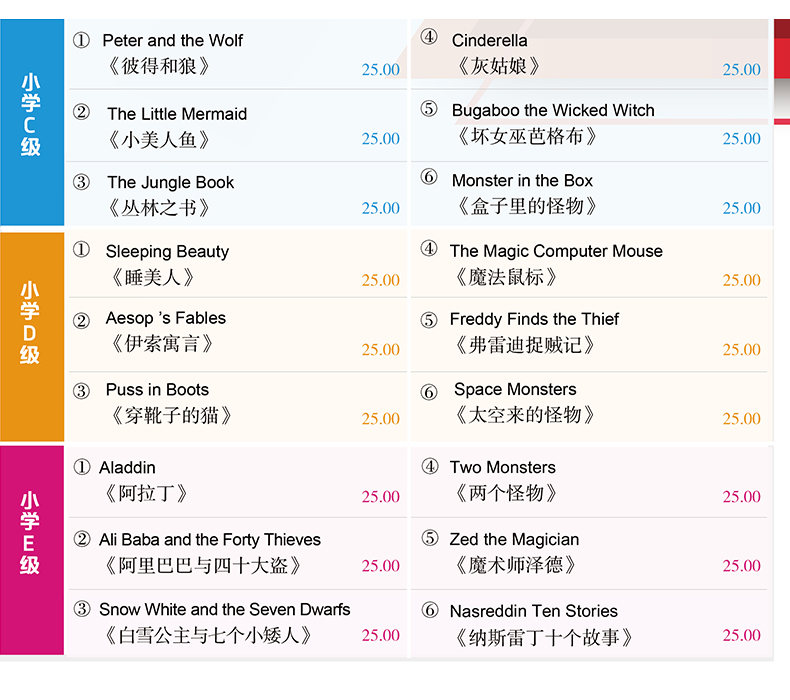This screenshot has height=700, width=790.
Task: Click the Chinese title 《太空来的怪物》
Action: (x=525, y=415)
